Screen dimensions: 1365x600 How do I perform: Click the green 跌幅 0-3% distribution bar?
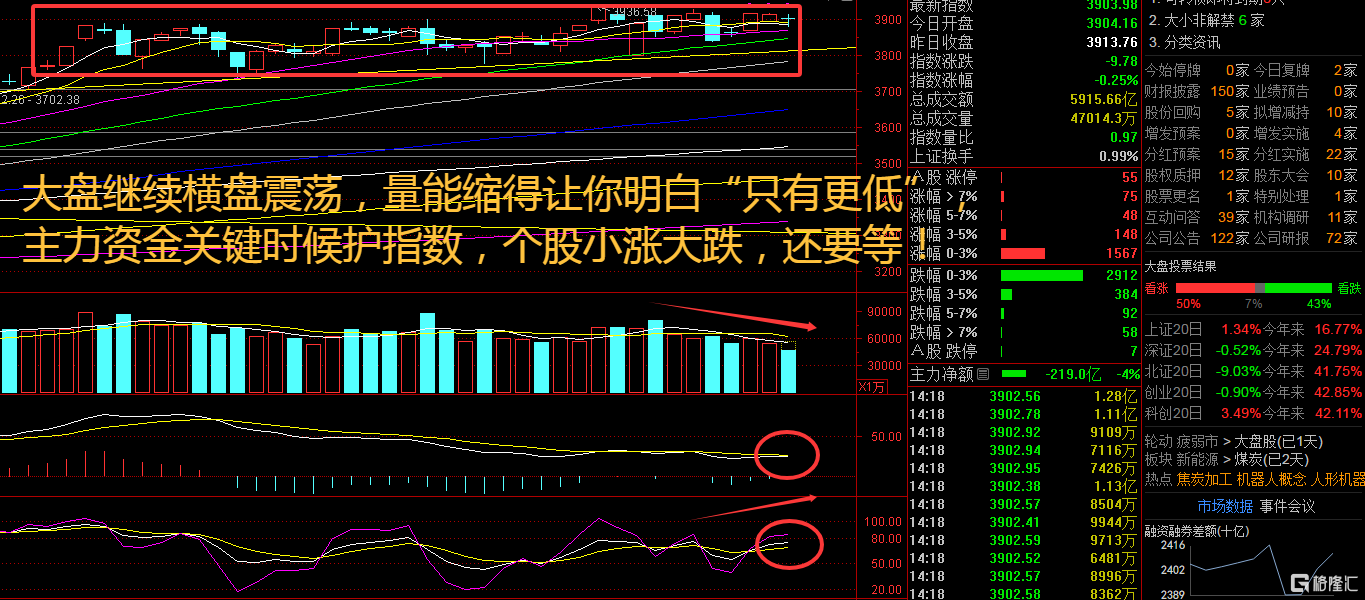pos(1042,275)
